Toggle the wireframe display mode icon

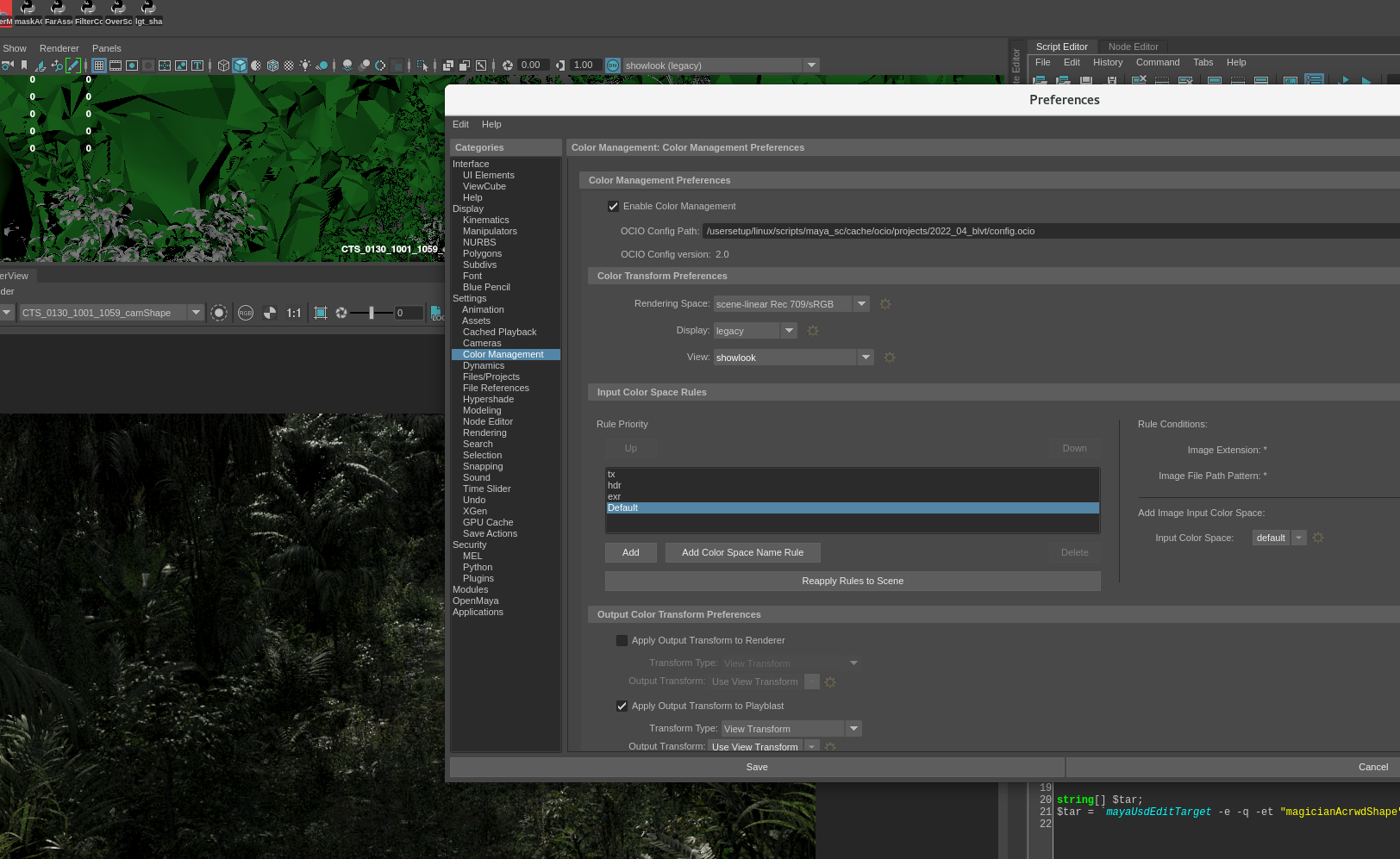pos(225,65)
